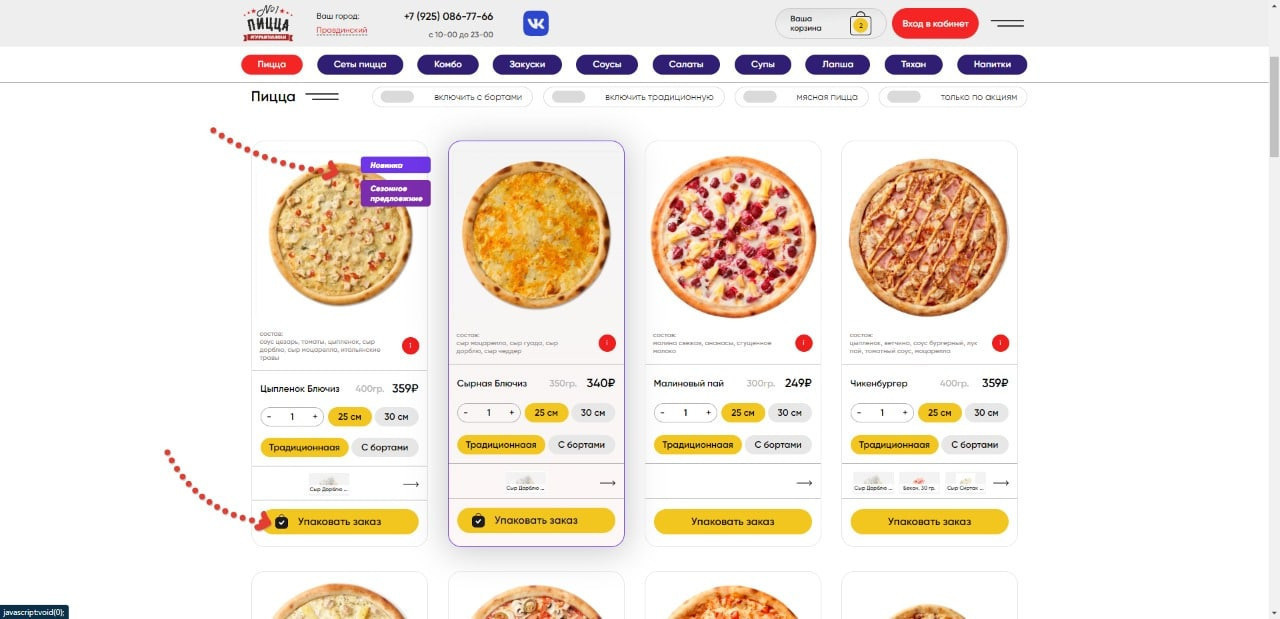The height and width of the screenshot is (619, 1280).
Task: Open the shopping cart basket icon
Action: 860,24
